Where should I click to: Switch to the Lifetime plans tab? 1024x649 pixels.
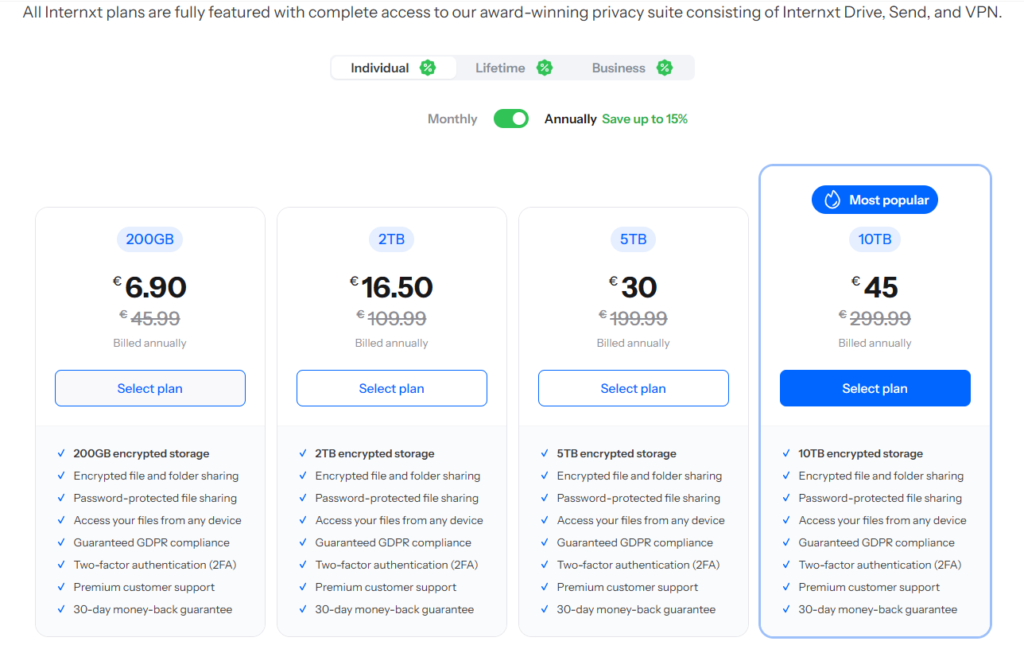click(513, 68)
